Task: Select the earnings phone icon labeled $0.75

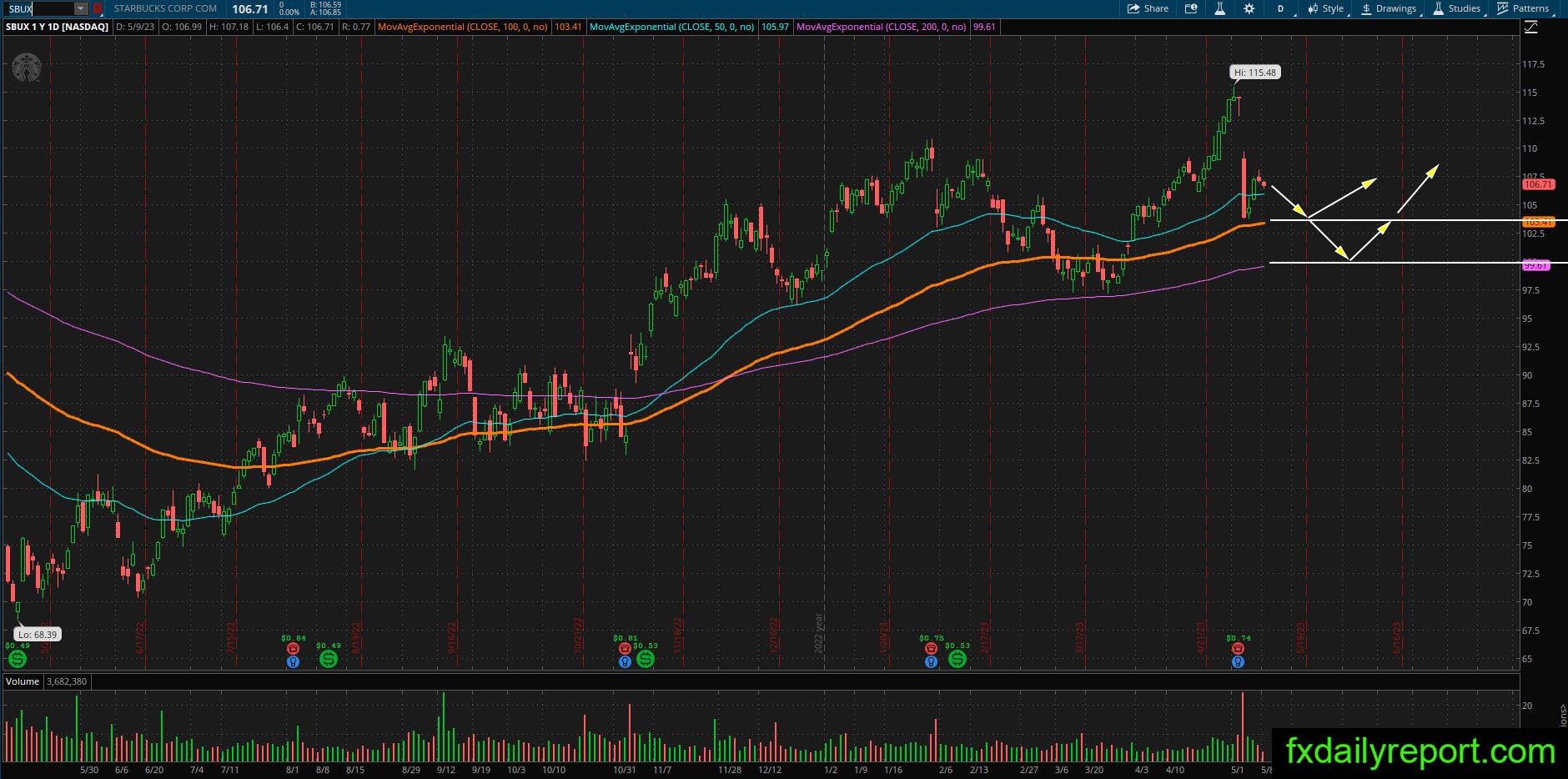Action: click(931, 648)
